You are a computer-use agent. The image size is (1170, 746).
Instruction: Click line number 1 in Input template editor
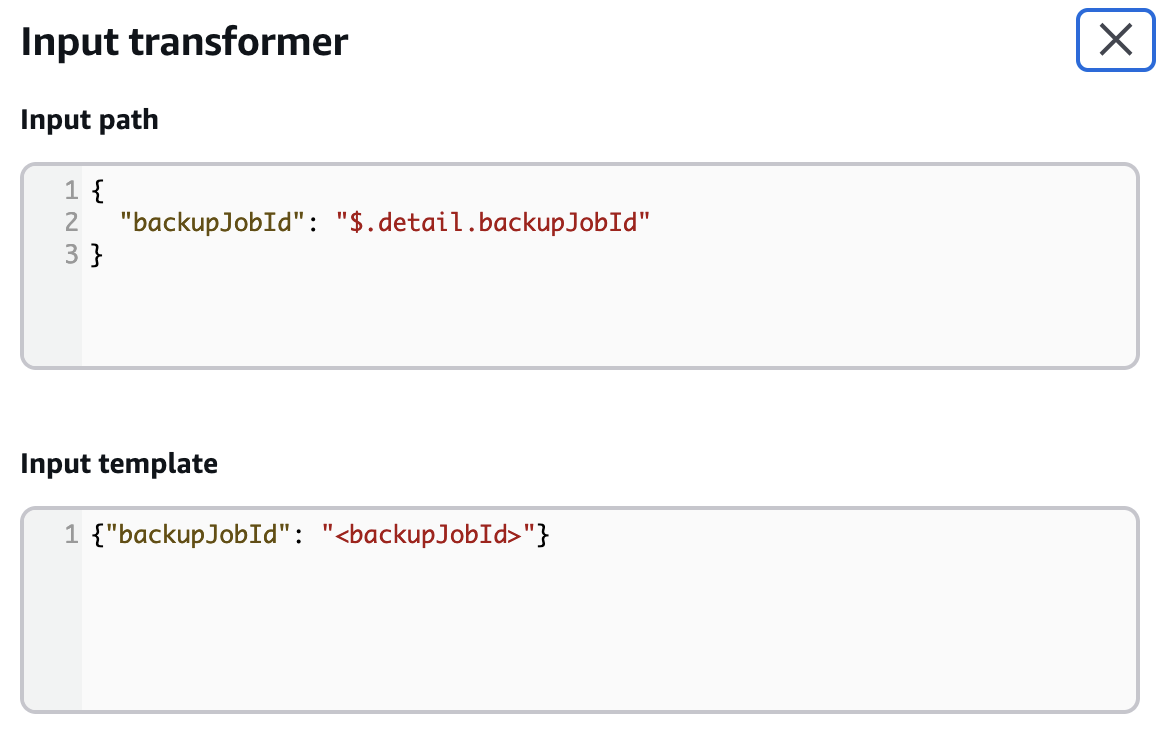[70, 534]
